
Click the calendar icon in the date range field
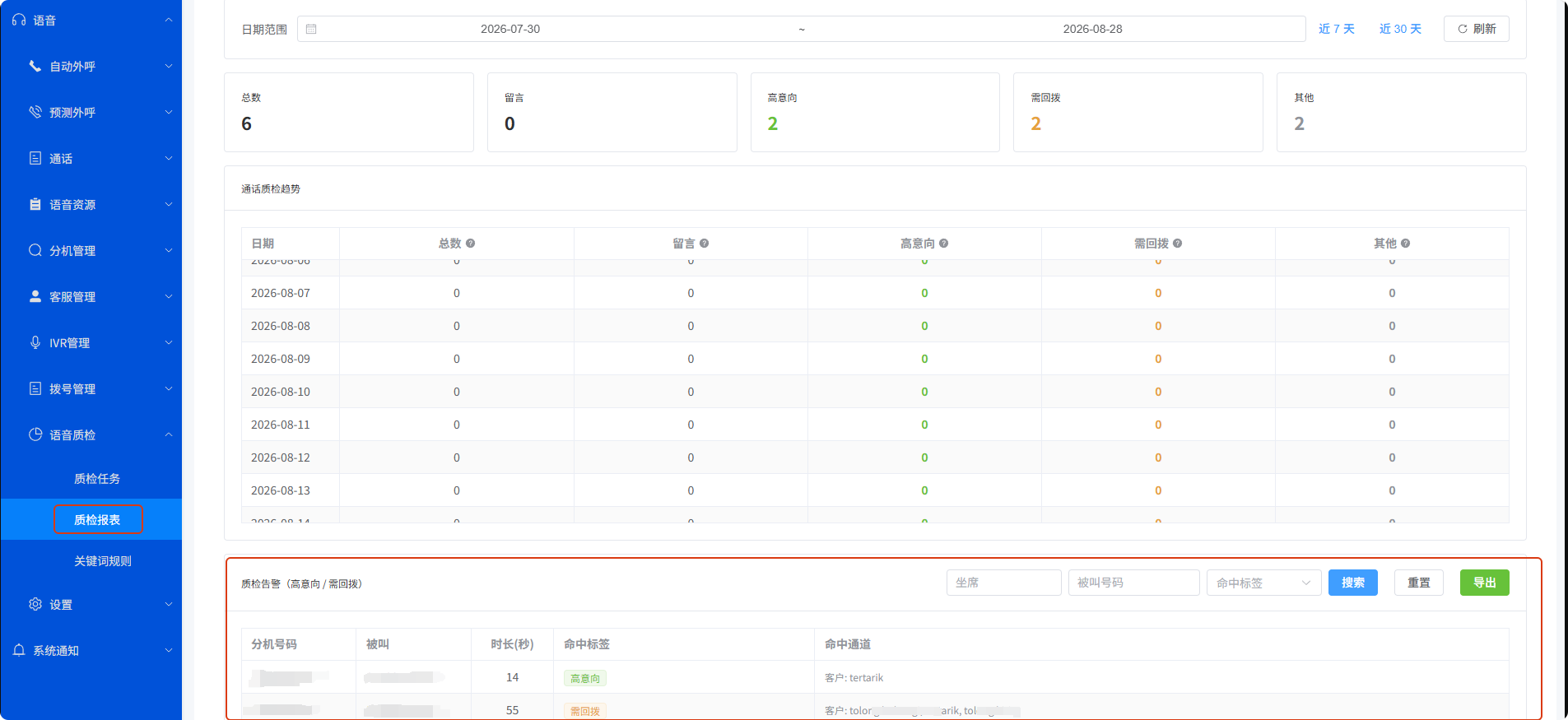[311, 29]
